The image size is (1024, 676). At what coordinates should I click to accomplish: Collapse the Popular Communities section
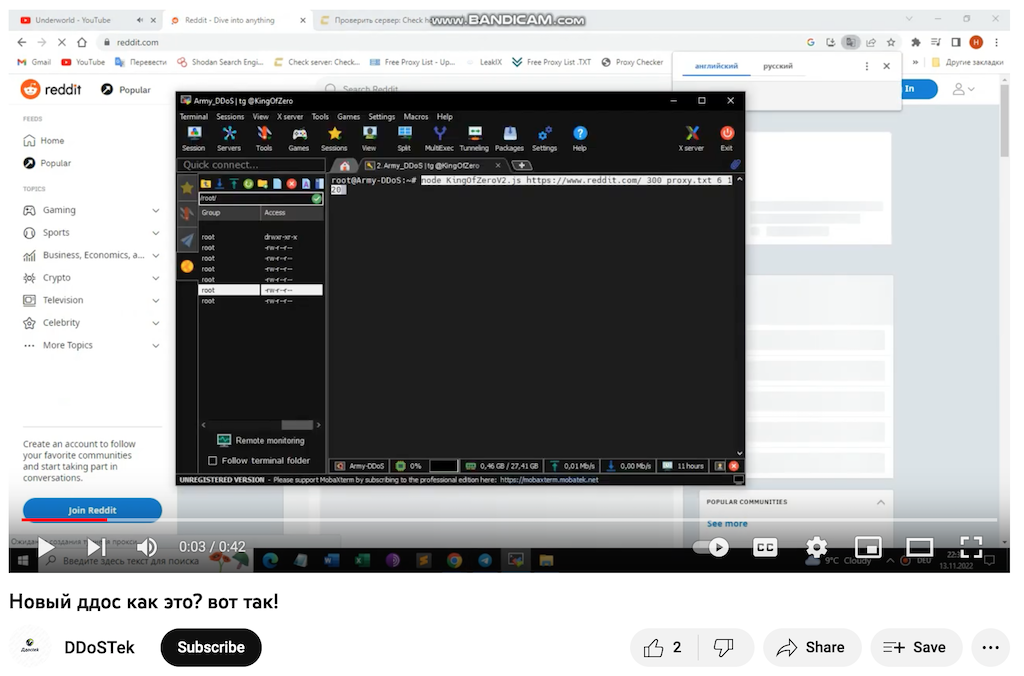(880, 502)
